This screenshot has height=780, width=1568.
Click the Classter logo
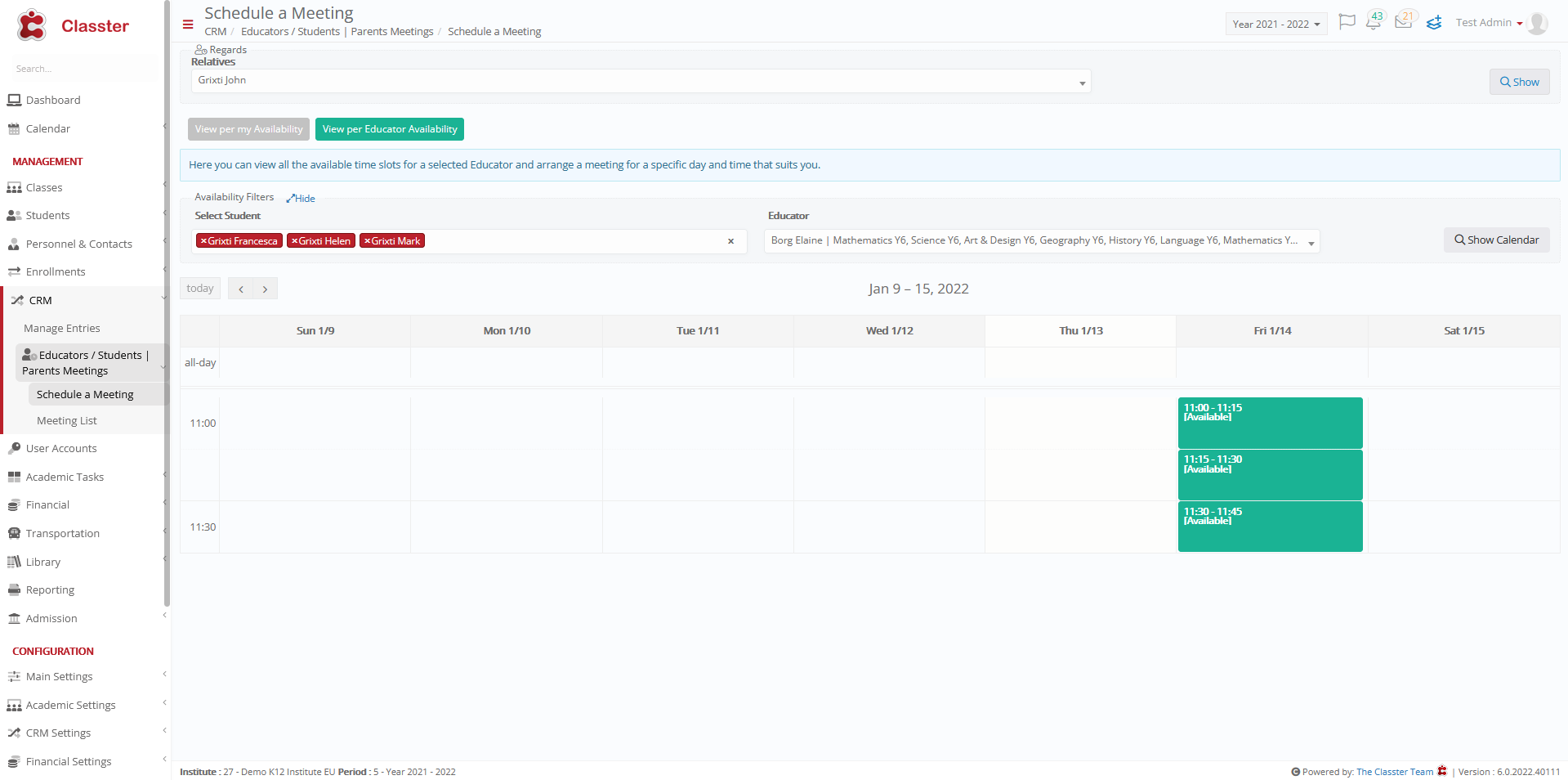[72, 25]
